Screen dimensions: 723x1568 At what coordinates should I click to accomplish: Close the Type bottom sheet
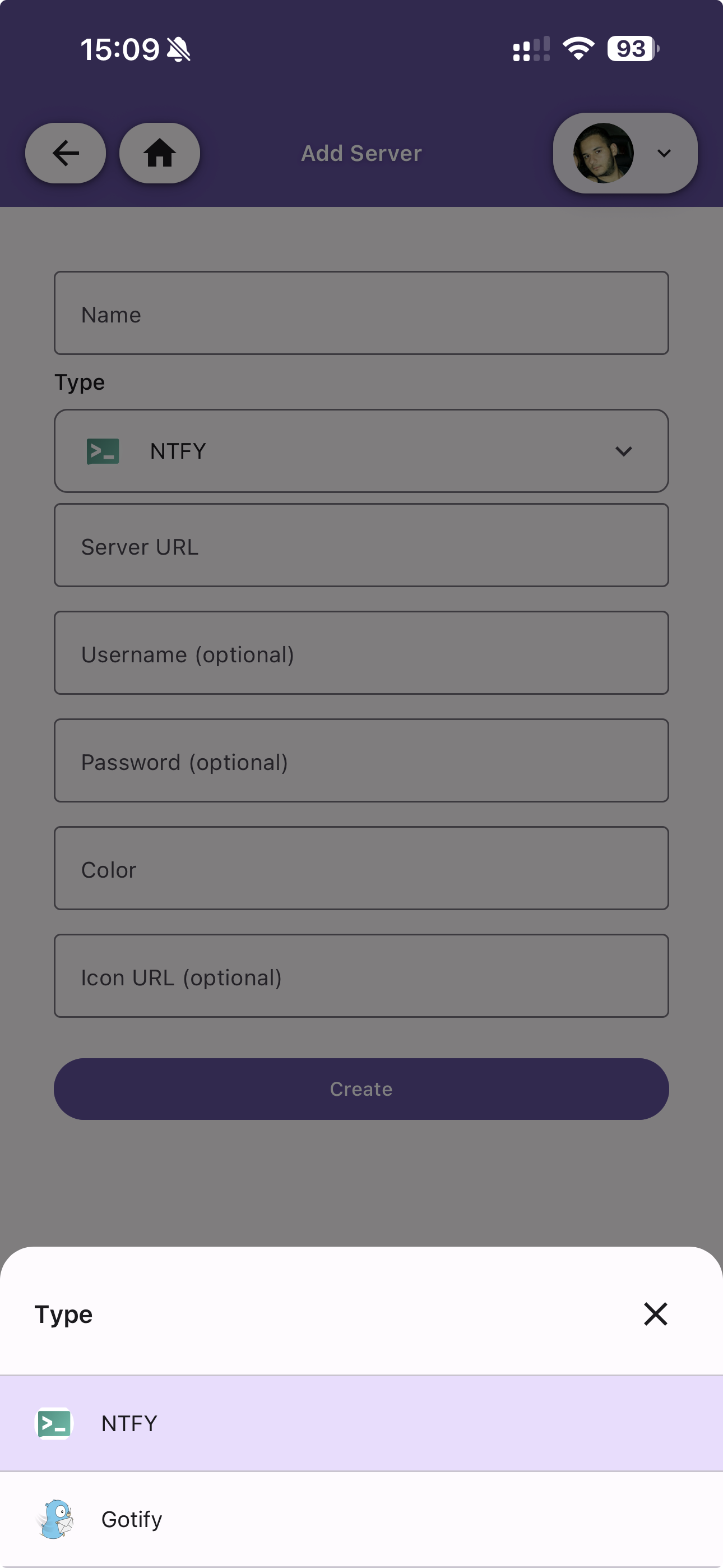click(x=655, y=1314)
